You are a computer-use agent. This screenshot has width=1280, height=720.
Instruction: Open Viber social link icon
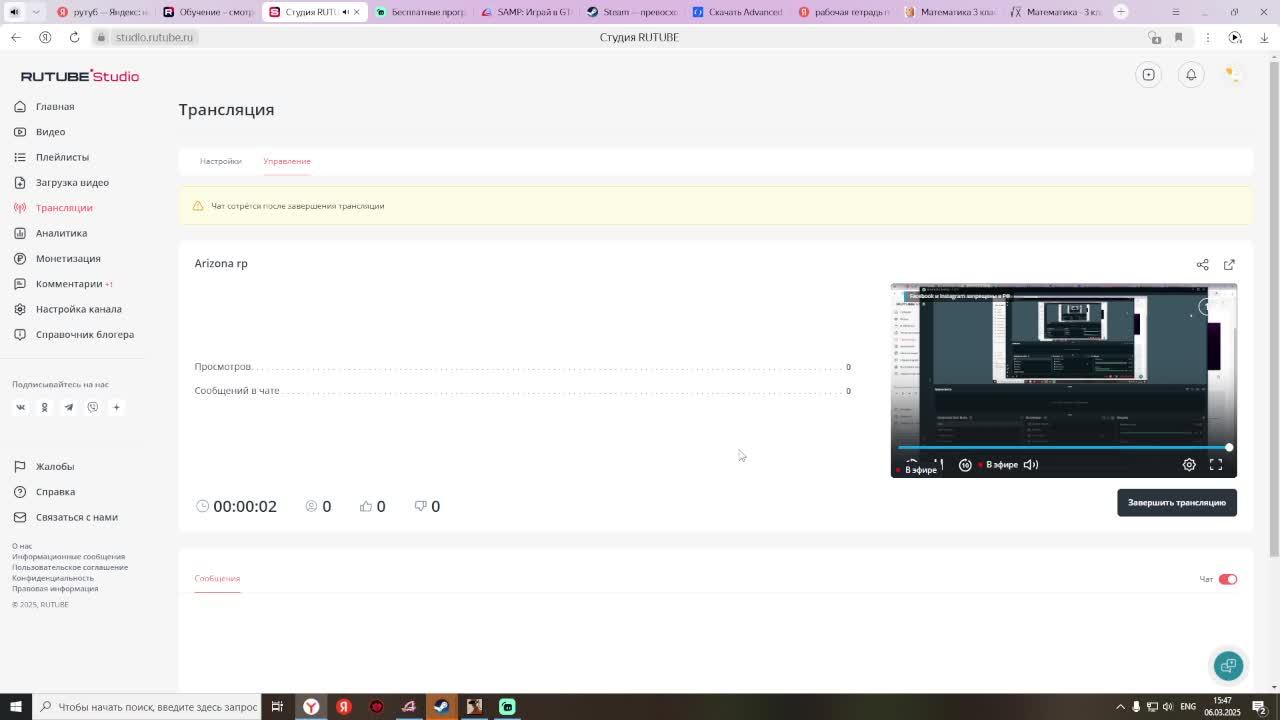point(92,407)
